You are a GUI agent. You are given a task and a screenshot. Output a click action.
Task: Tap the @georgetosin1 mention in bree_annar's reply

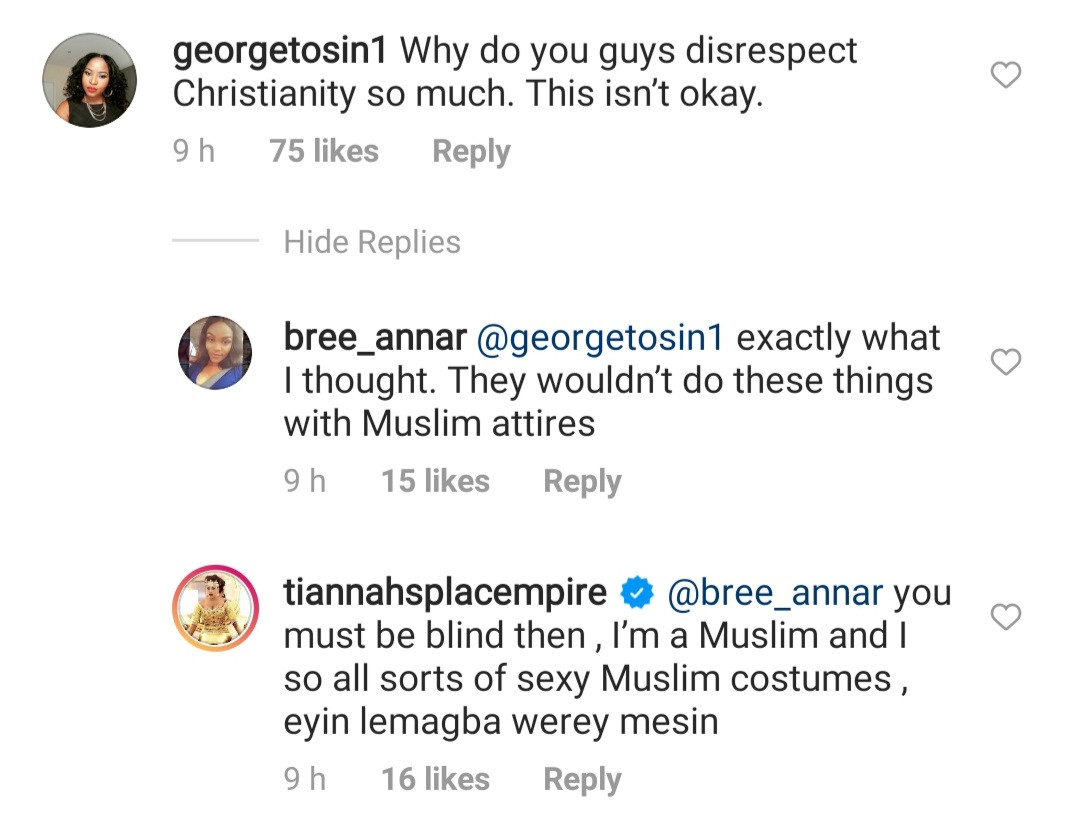[601, 338]
